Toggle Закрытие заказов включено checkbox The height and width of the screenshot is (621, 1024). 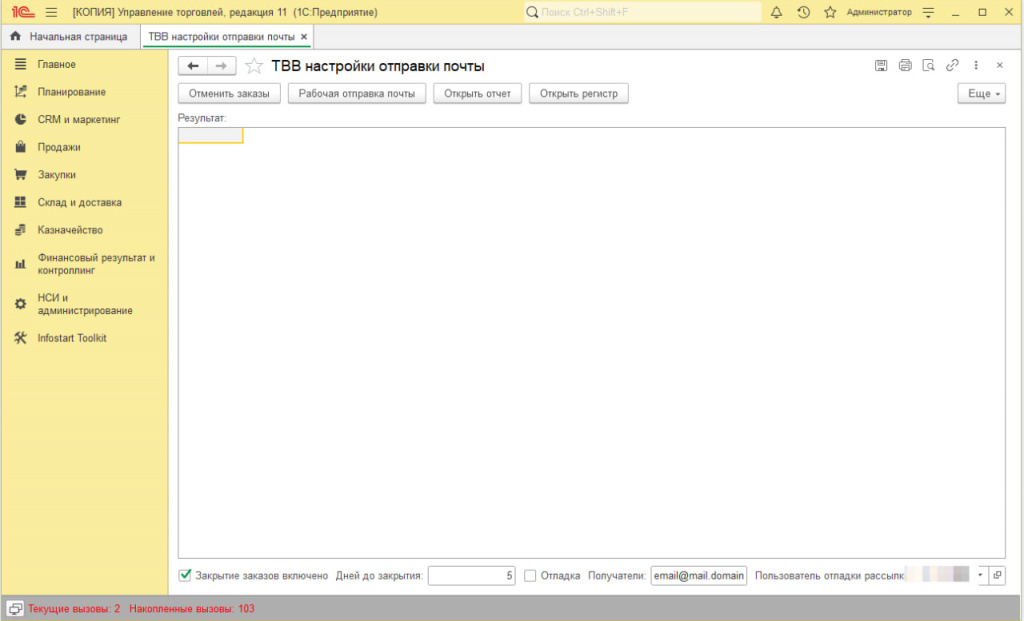tap(185, 575)
